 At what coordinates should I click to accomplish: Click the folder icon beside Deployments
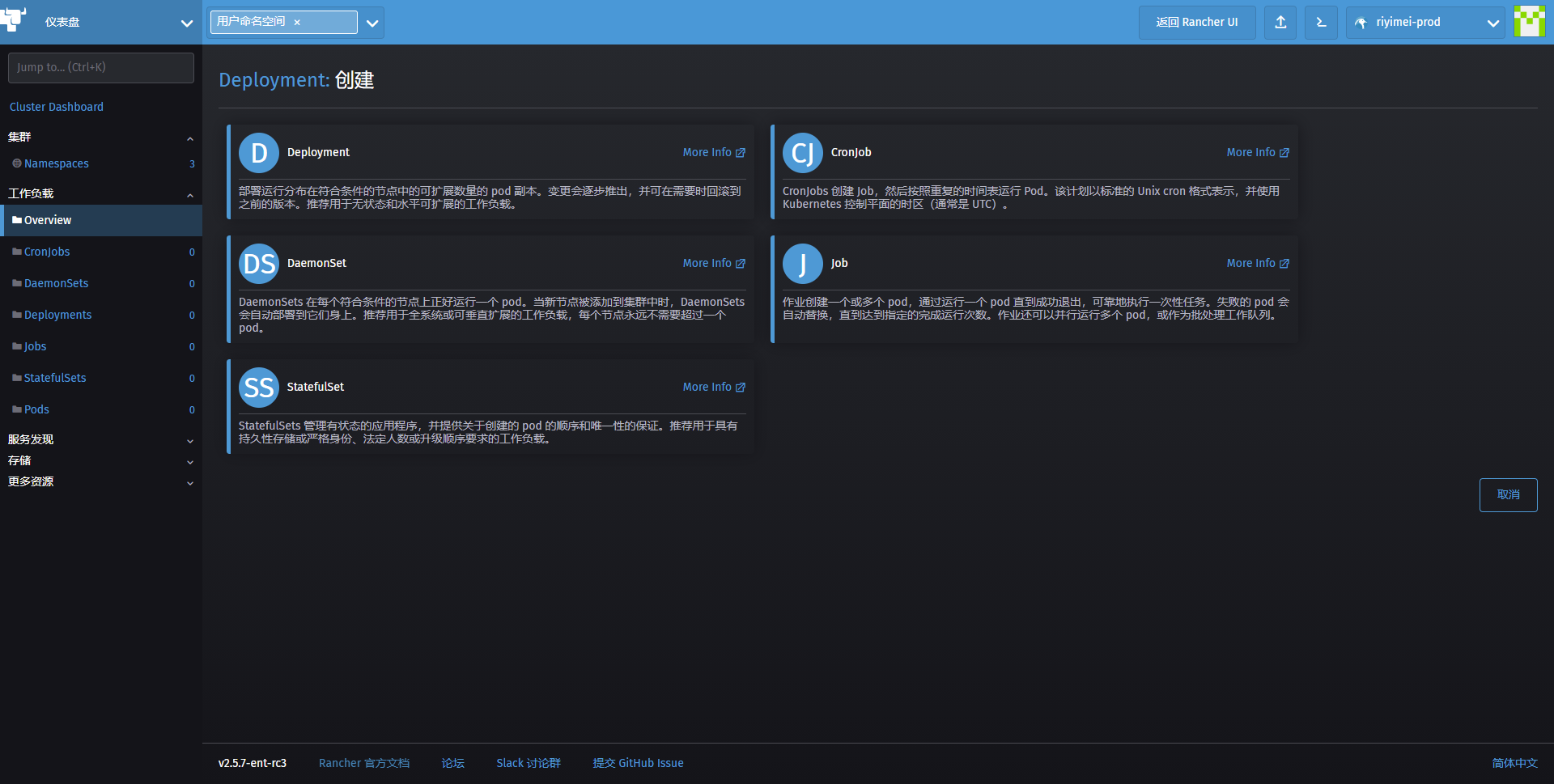coord(17,315)
